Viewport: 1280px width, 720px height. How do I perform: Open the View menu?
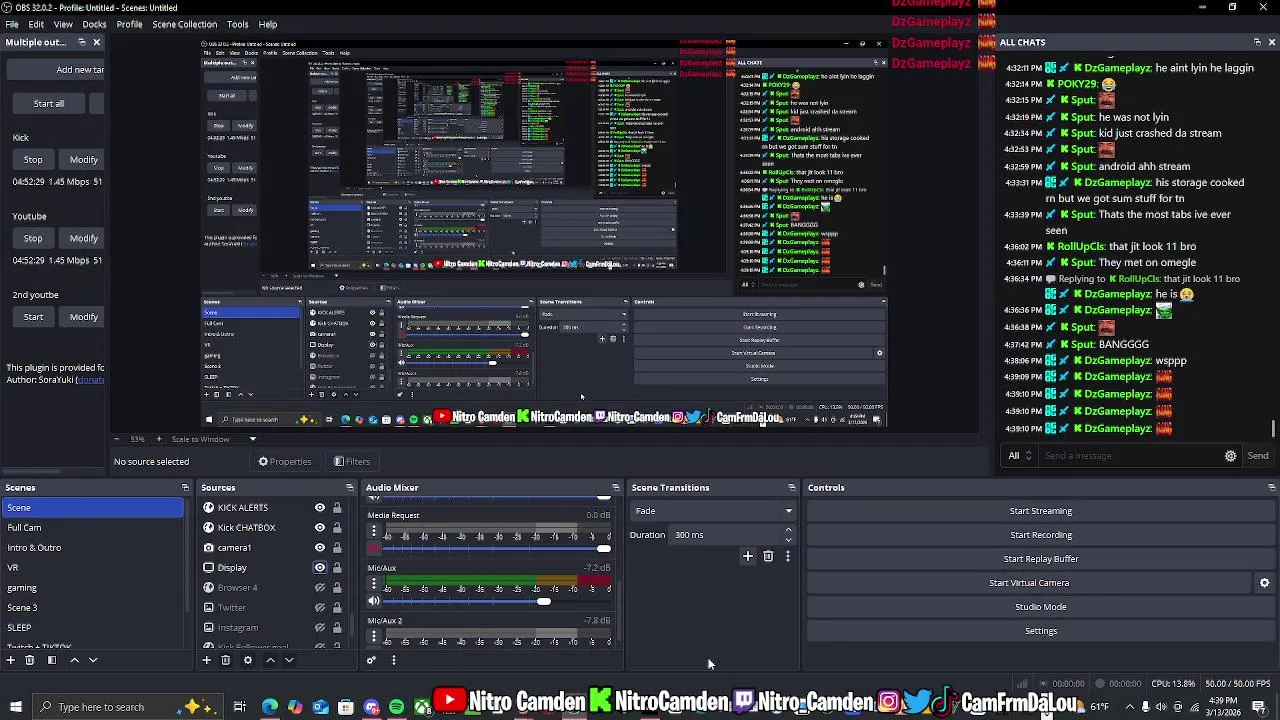[63, 24]
